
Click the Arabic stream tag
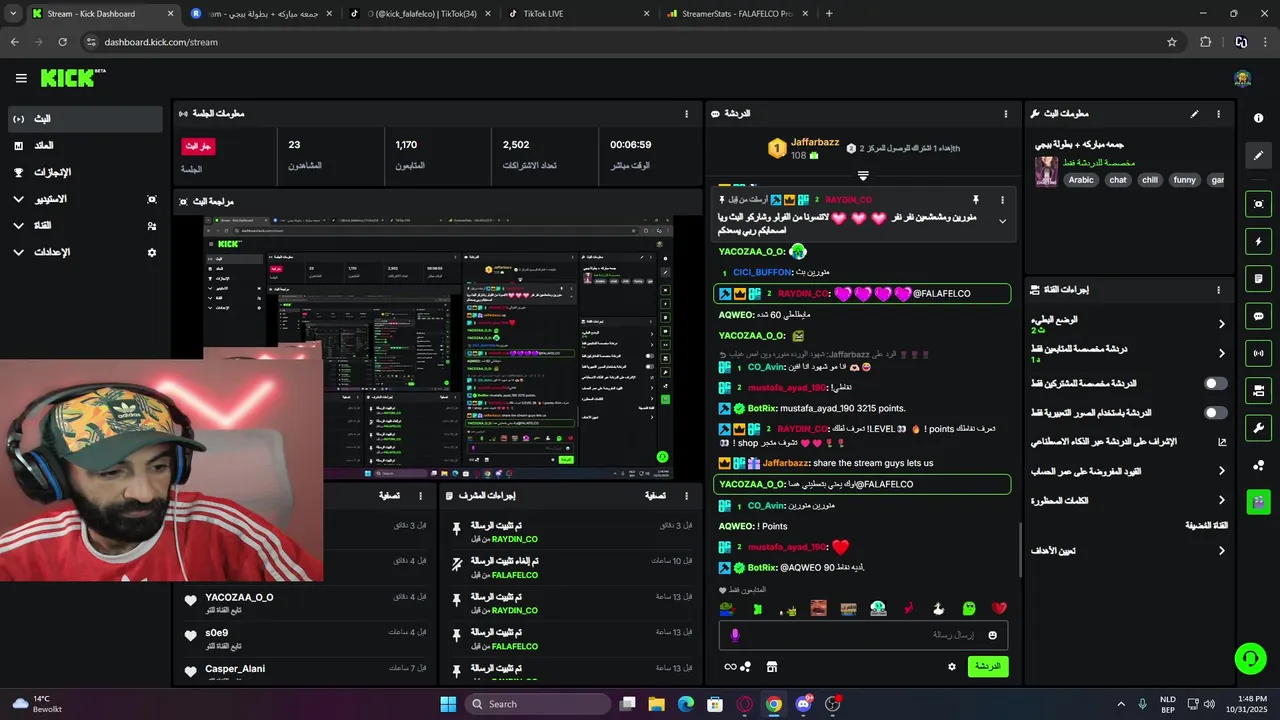pos(1081,180)
